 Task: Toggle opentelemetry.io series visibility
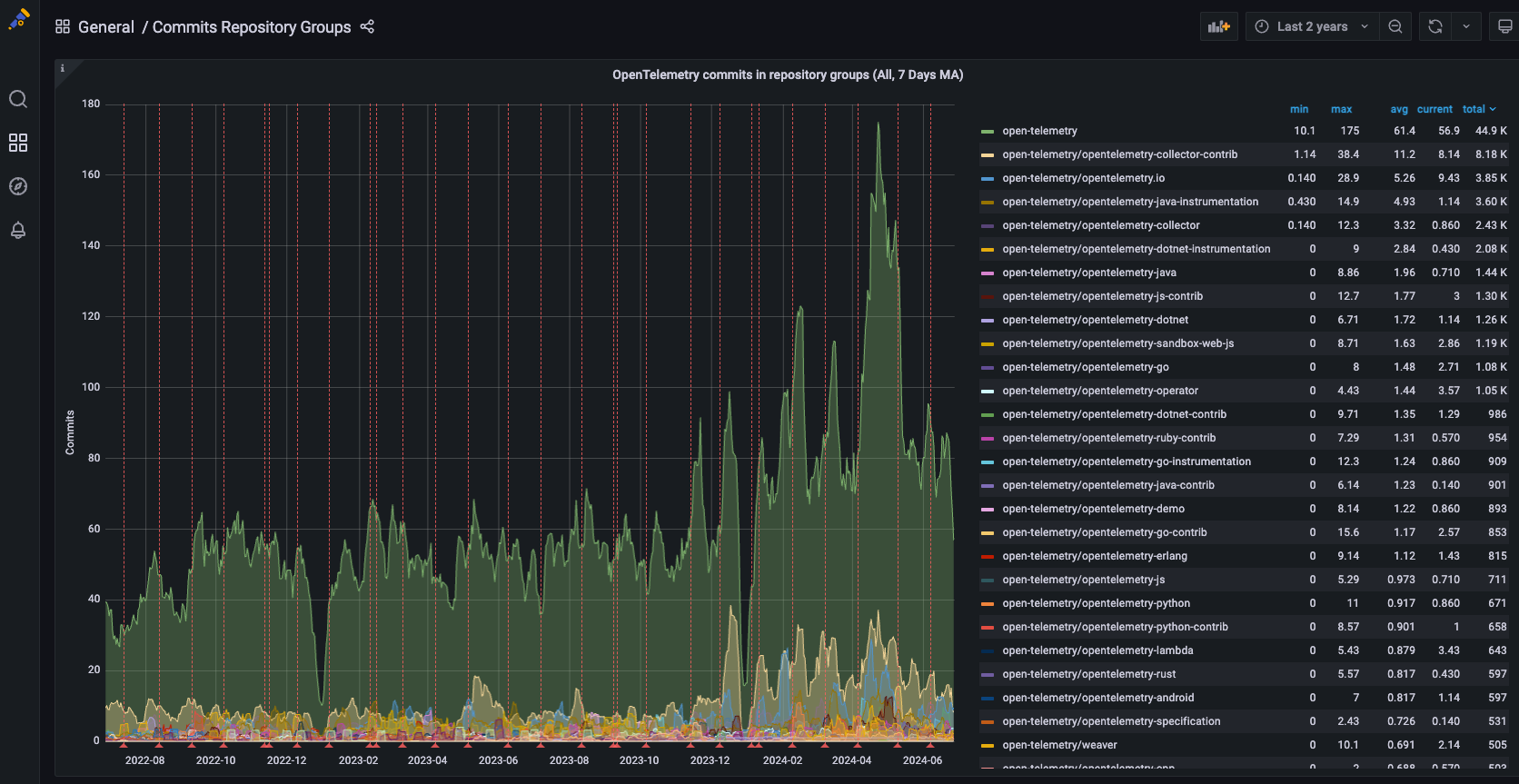click(1083, 178)
